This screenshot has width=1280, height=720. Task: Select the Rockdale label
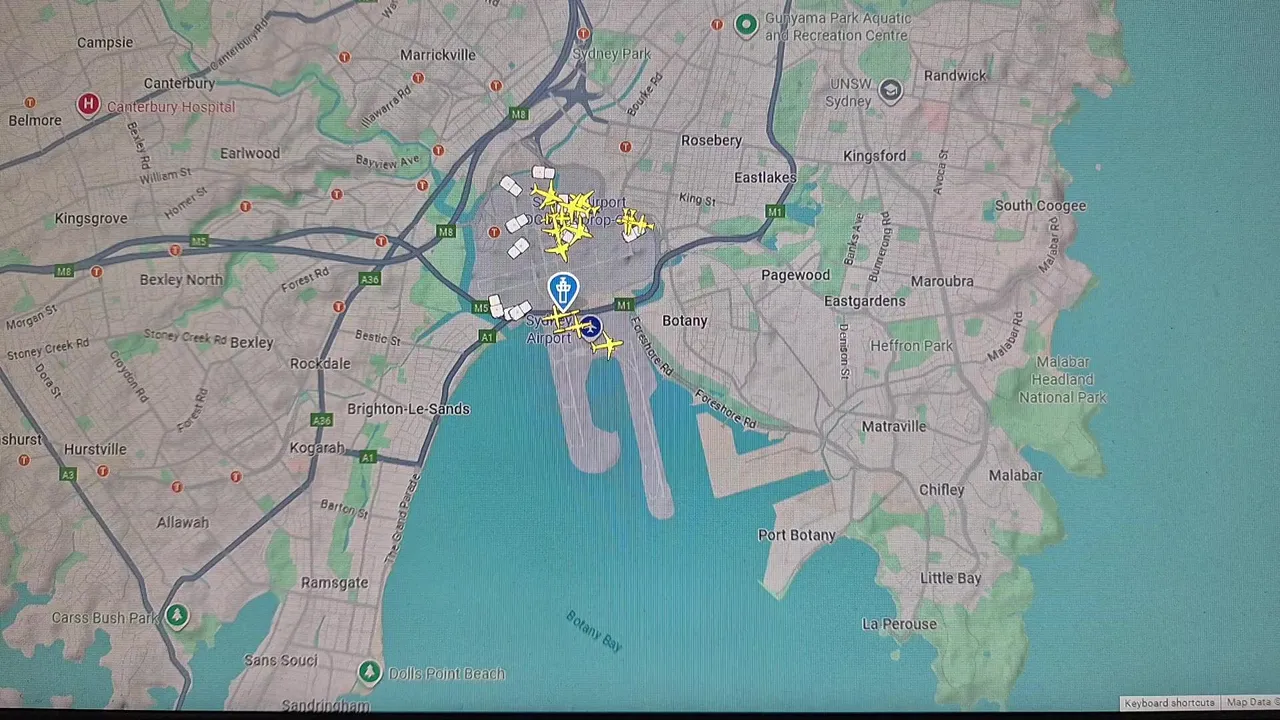point(320,363)
